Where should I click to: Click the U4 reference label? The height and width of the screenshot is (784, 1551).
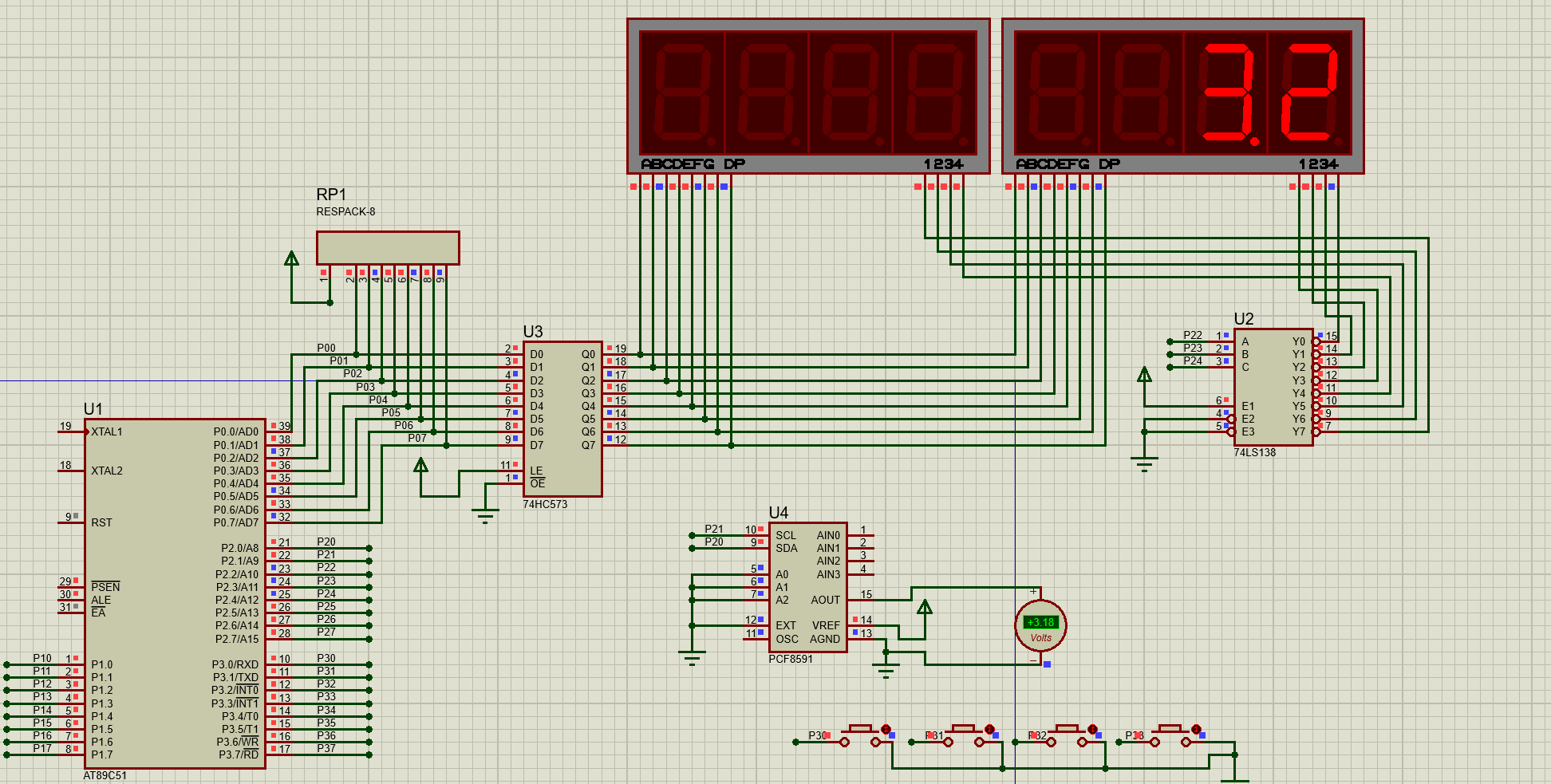tap(779, 512)
